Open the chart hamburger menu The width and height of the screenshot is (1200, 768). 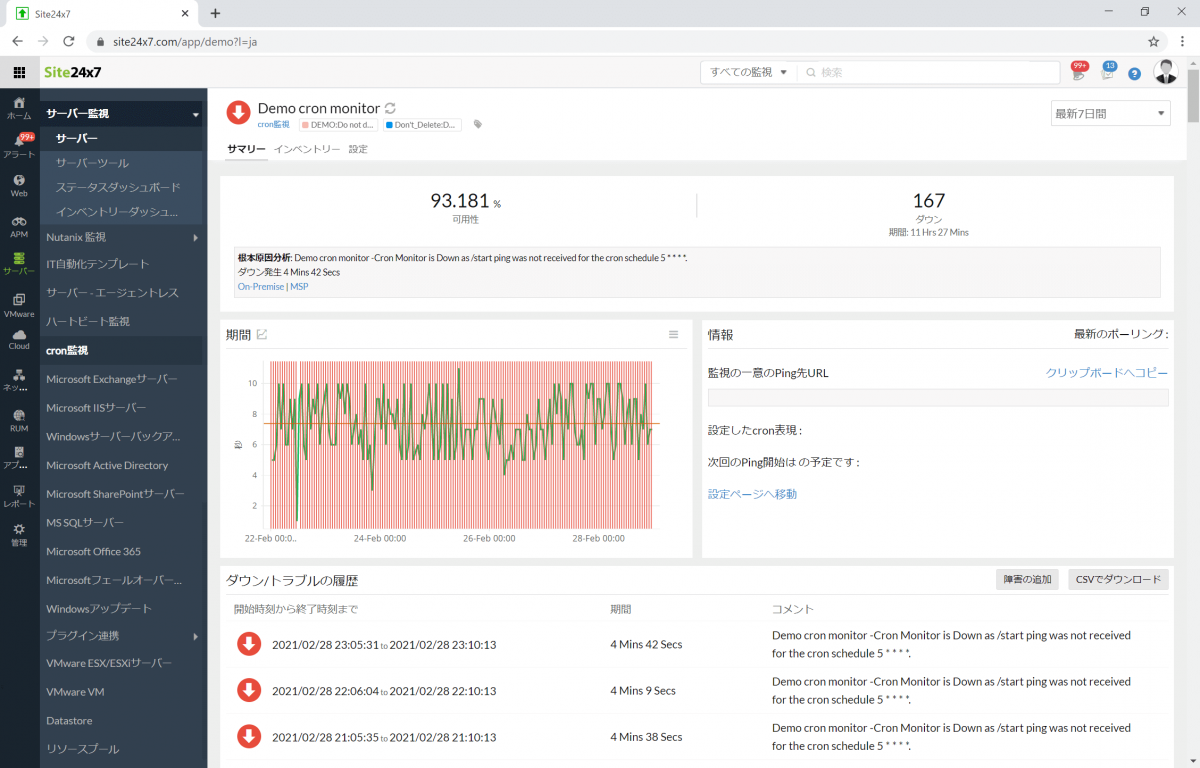tap(674, 334)
